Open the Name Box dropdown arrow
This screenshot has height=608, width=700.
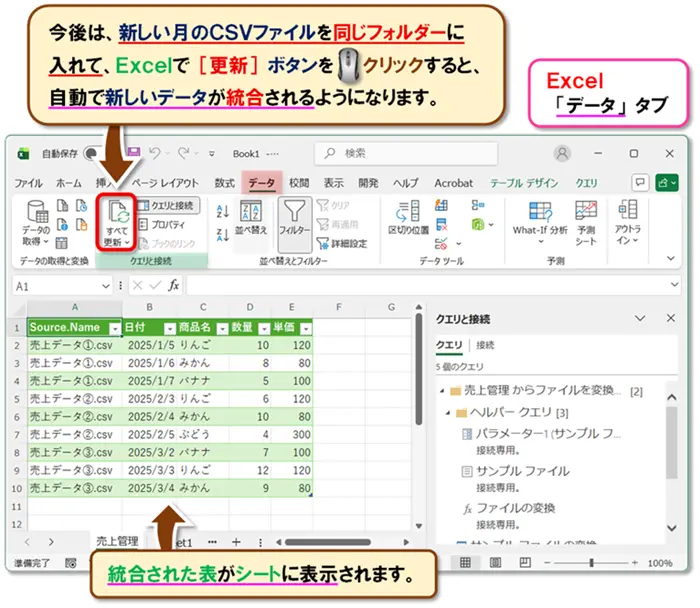tap(106, 286)
